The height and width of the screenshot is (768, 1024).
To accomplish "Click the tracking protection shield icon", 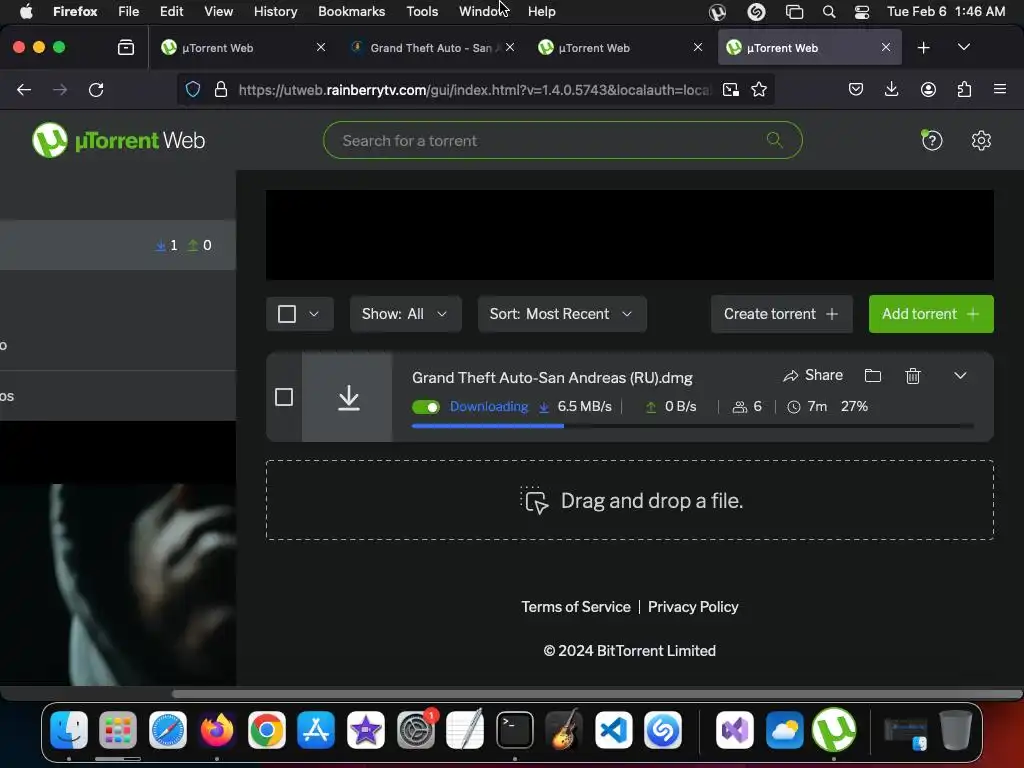I will click(x=193, y=89).
